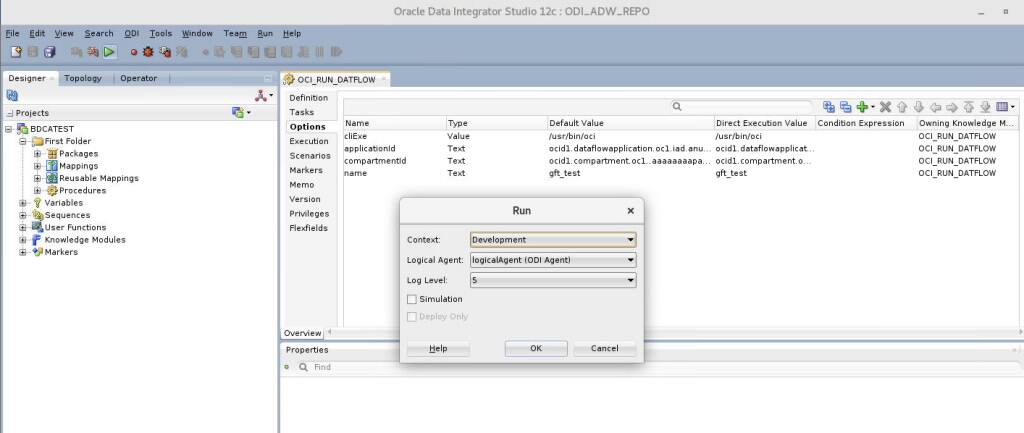Viewport: 1024px width, 433px height.
Task: Expand the Variables tree node
Action: 23,203
